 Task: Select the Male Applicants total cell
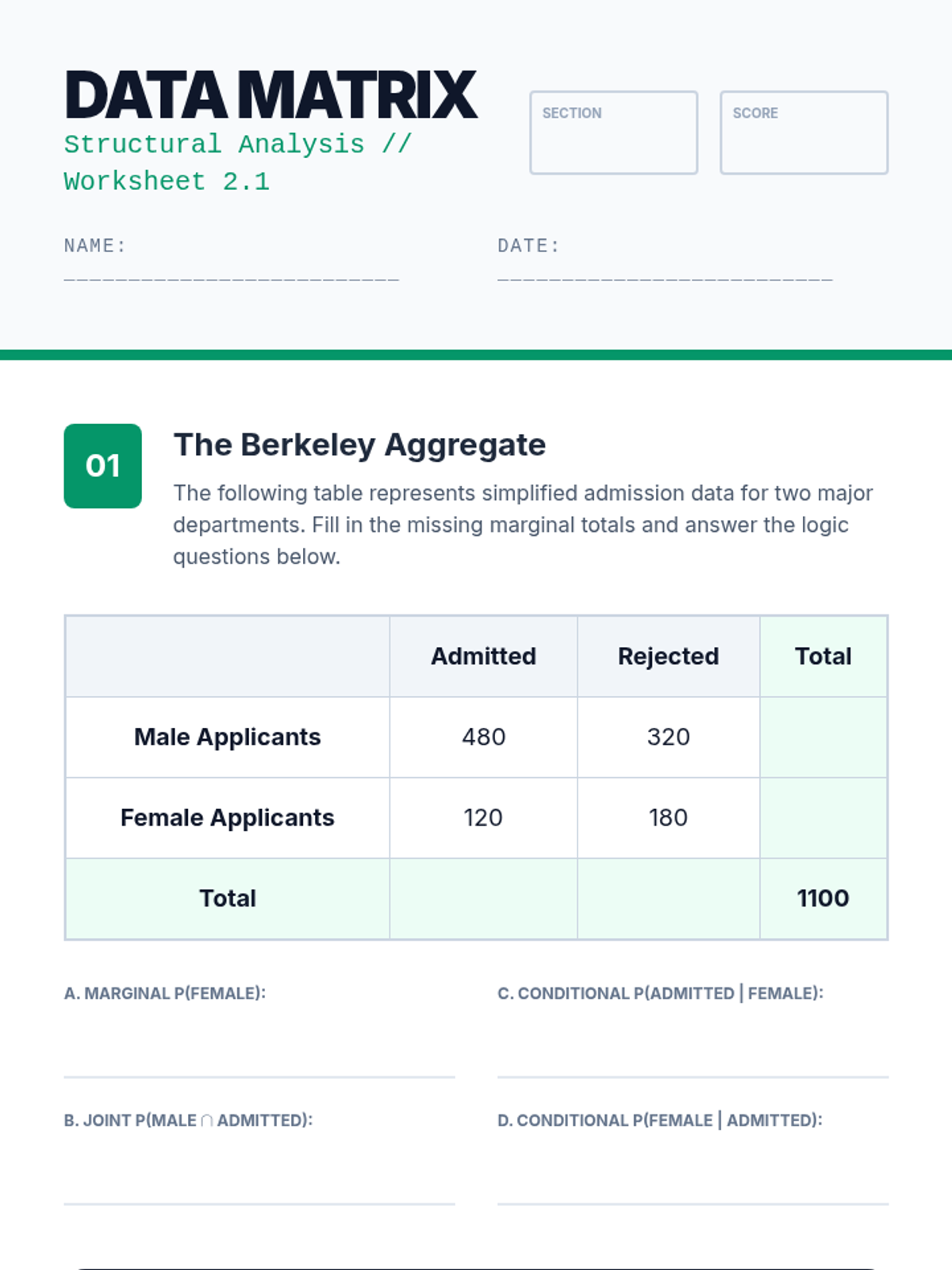pos(823,737)
